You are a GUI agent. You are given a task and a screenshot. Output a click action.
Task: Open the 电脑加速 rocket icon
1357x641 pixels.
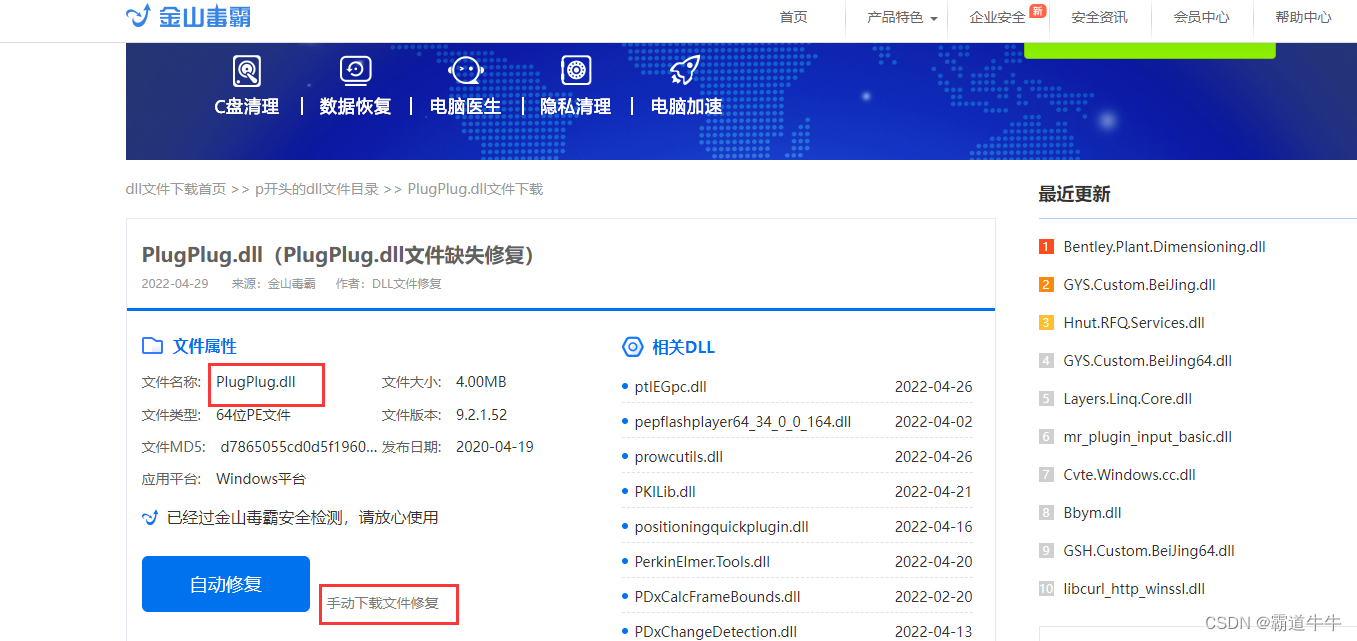click(685, 70)
